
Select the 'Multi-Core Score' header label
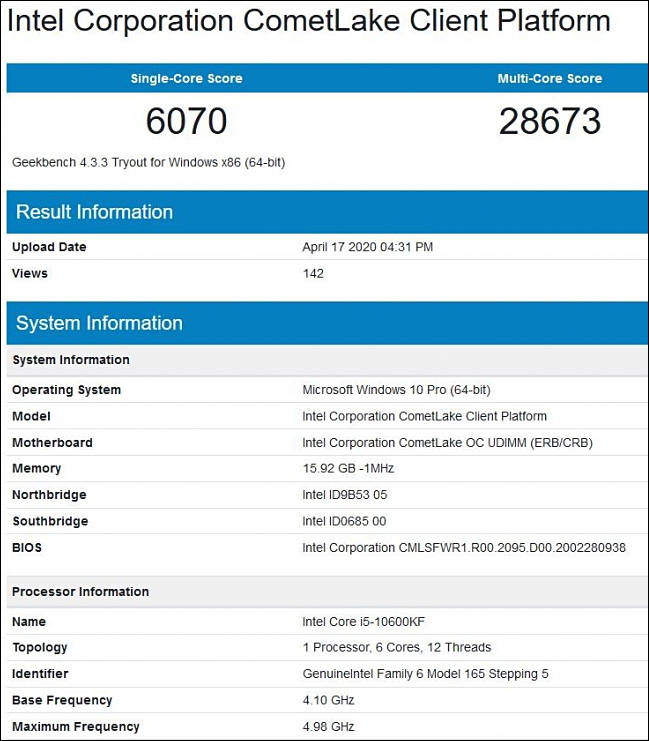pos(550,78)
